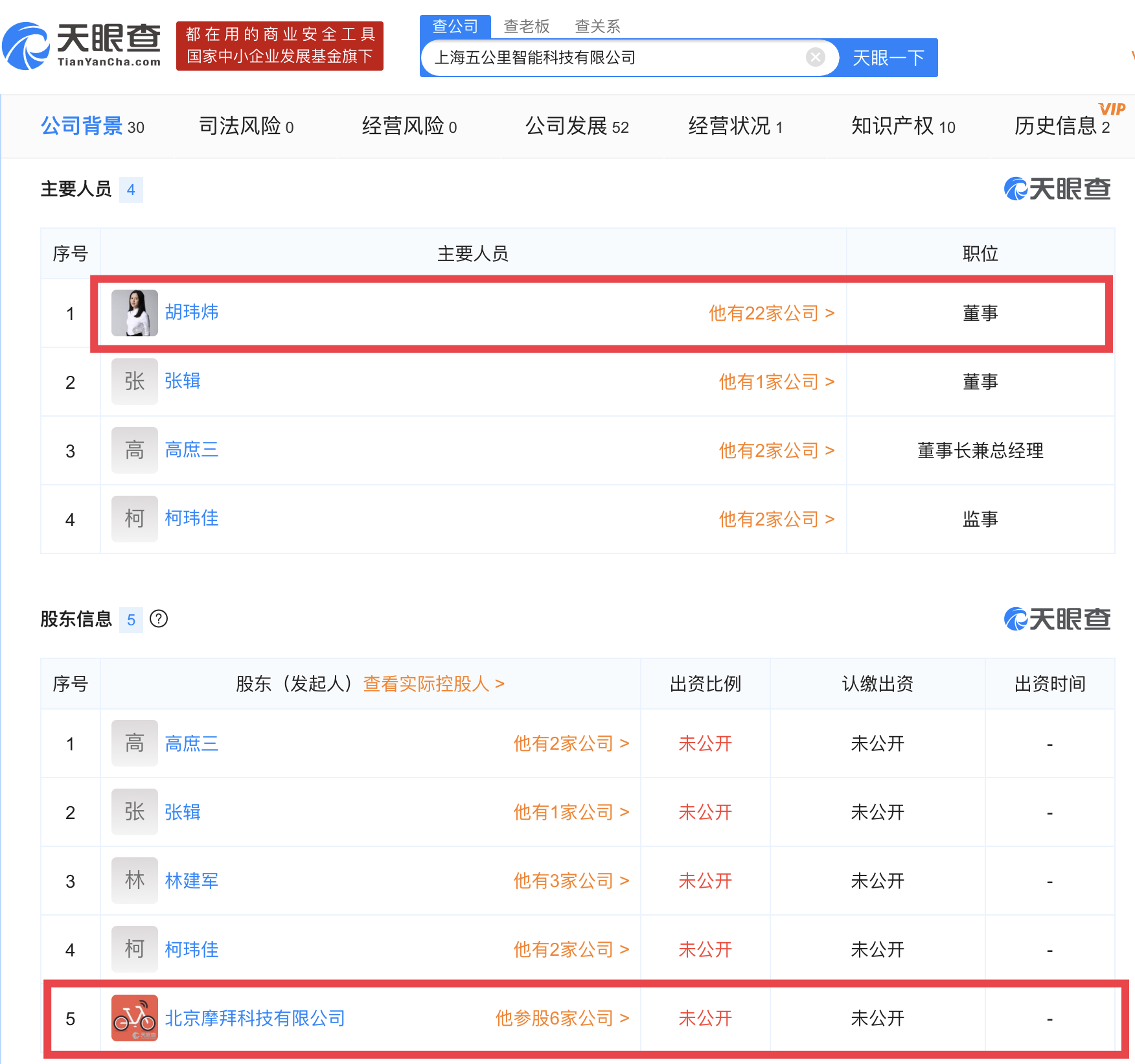Click the 主要人员 count badge 4
The height and width of the screenshot is (1064, 1135).
pos(131,190)
